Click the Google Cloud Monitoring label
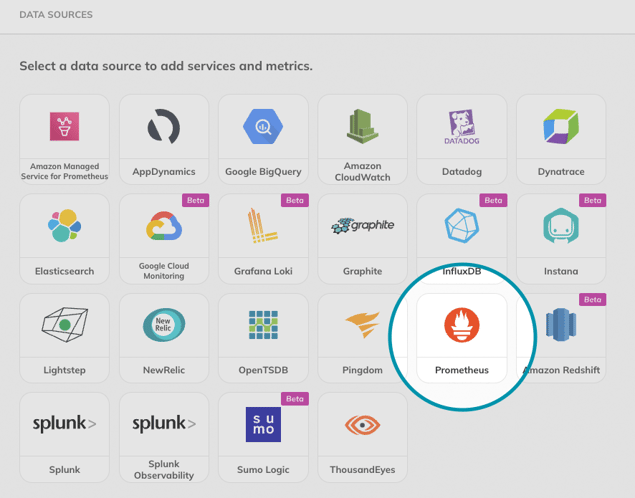Viewport: 635px width, 498px height. point(164,271)
